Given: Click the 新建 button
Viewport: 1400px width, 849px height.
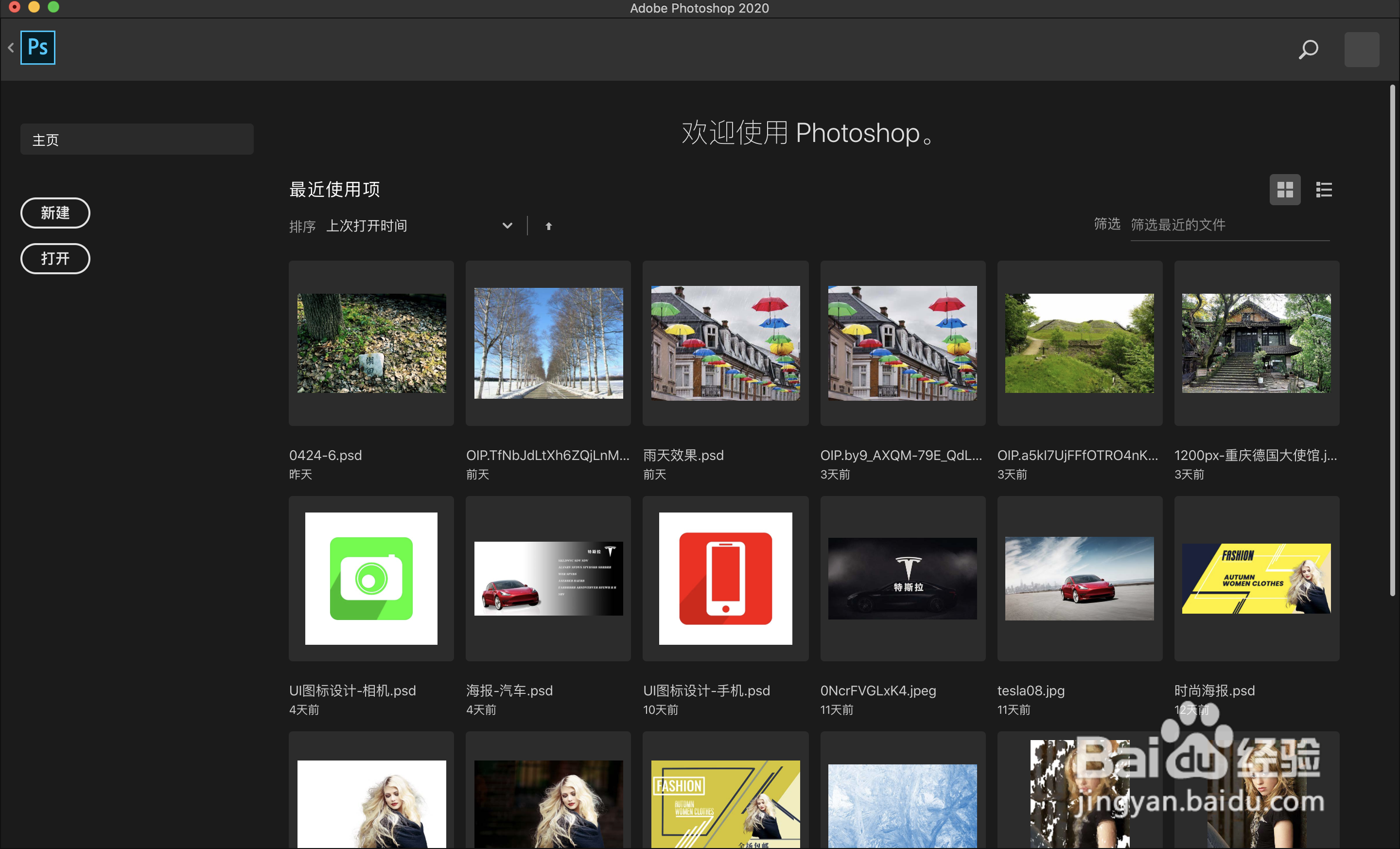Looking at the screenshot, I should click(55, 213).
